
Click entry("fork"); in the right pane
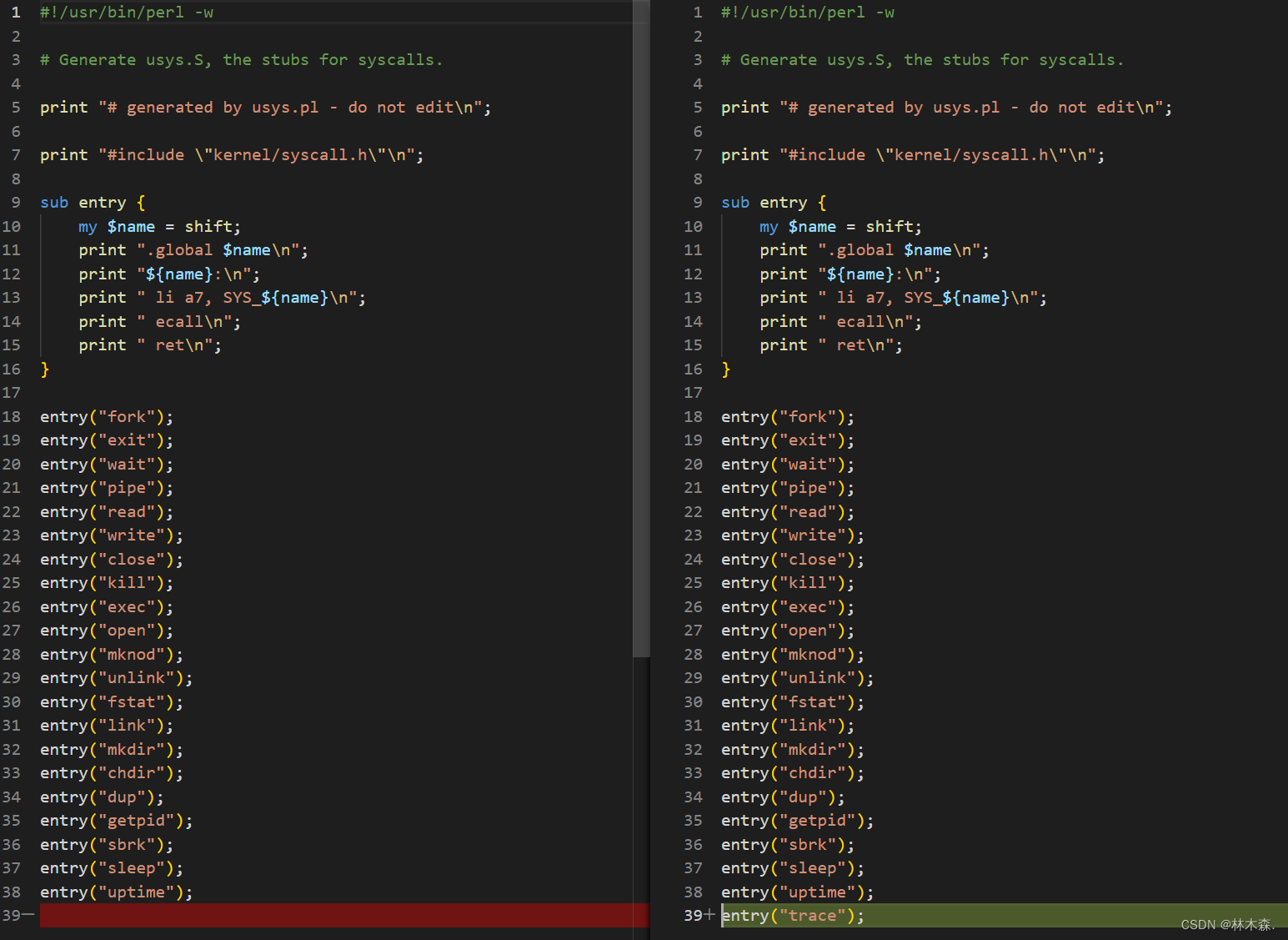point(788,417)
